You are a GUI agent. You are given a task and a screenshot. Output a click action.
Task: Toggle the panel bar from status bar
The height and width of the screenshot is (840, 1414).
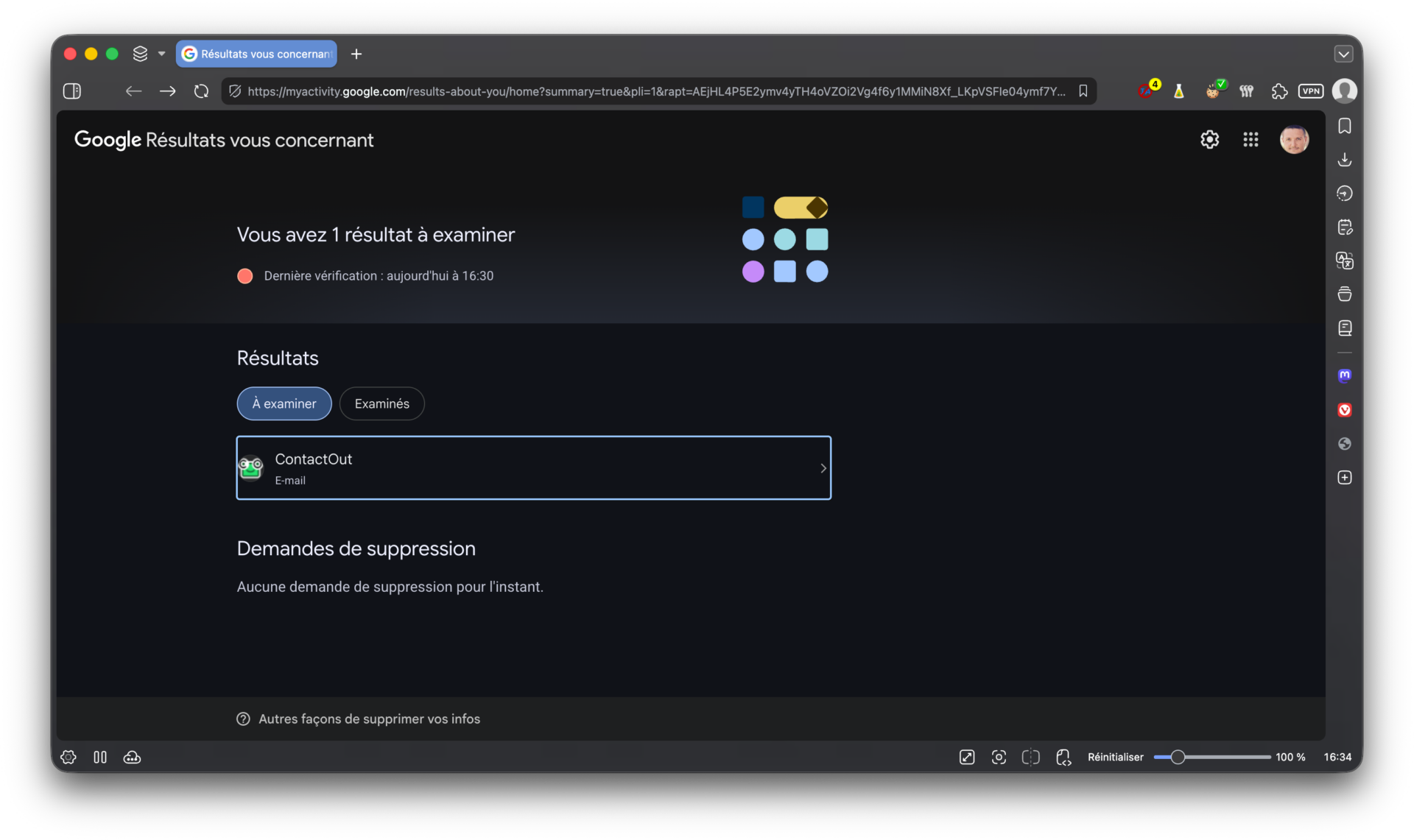pos(100,758)
